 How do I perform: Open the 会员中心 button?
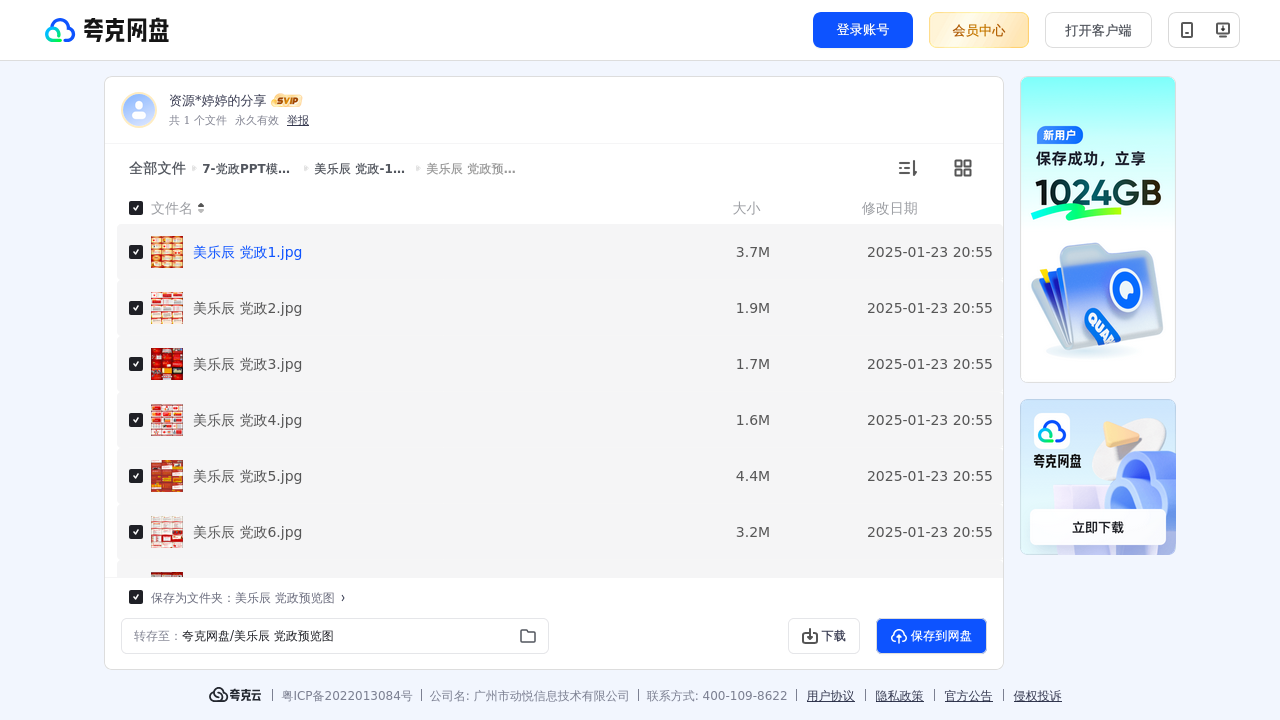coord(979,30)
